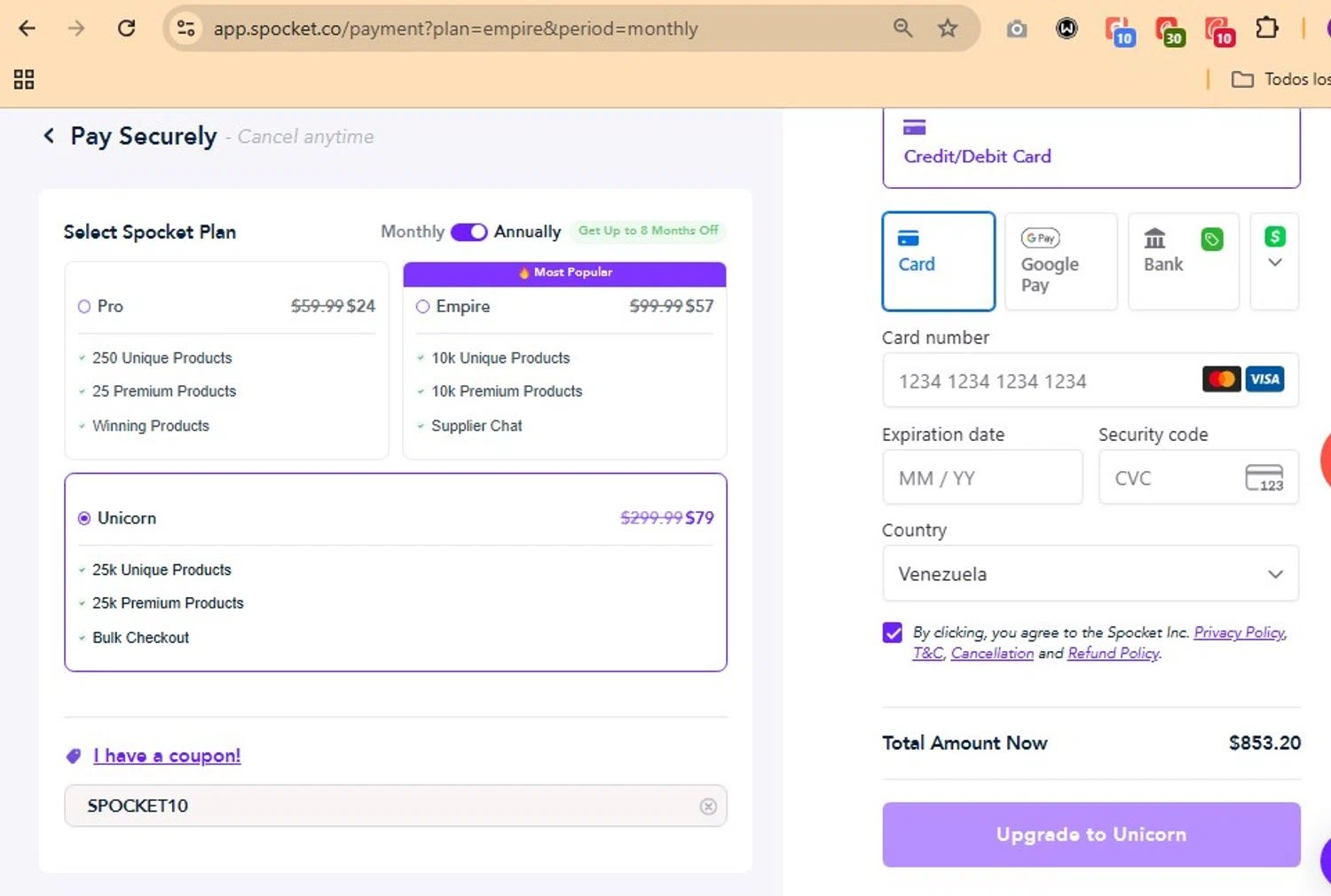Click the Most Popular banner
The height and width of the screenshot is (896, 1331).
(x=564, y=273)
